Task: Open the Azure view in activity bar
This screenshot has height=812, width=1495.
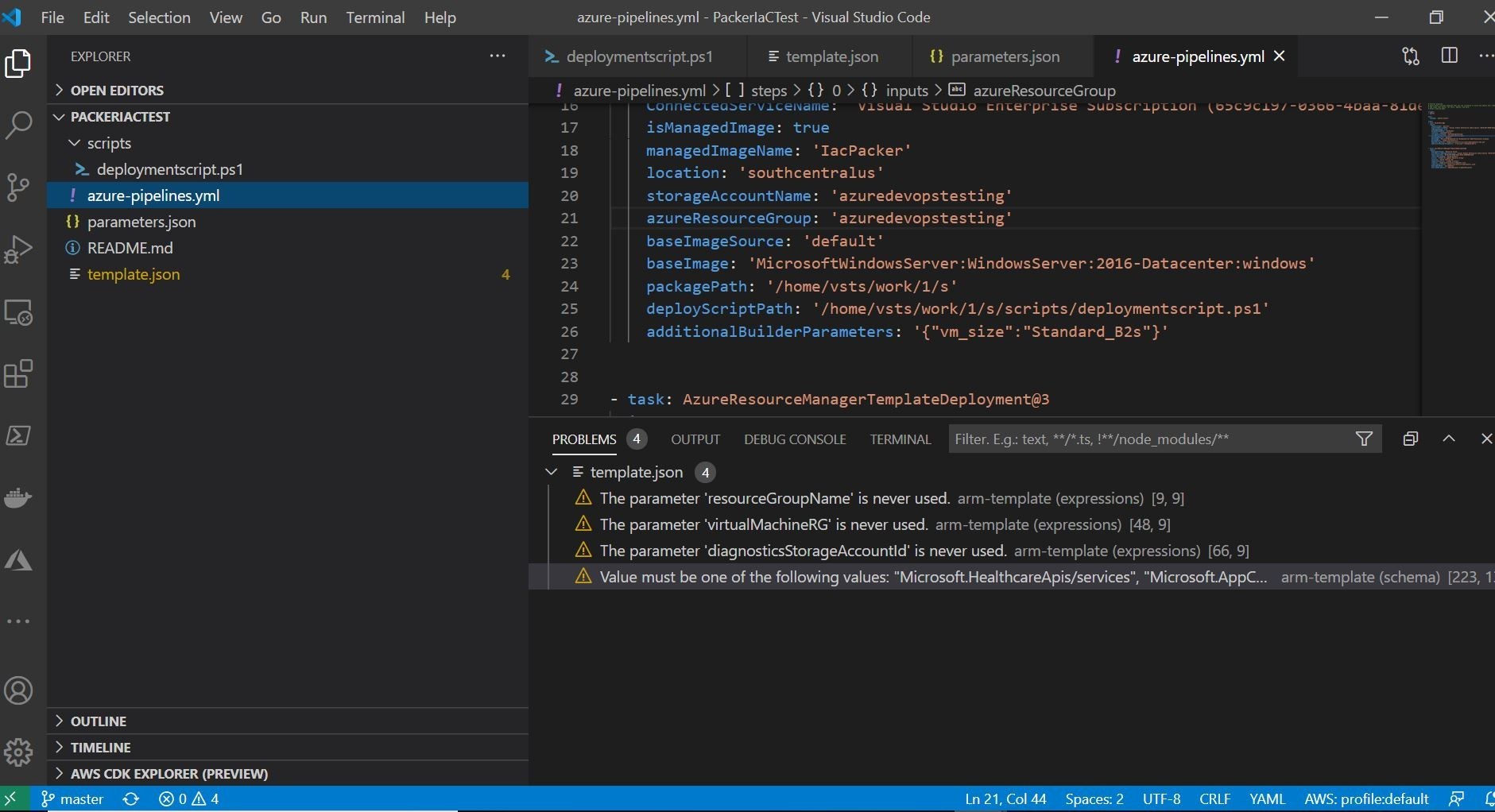Action: click(18, 561)
